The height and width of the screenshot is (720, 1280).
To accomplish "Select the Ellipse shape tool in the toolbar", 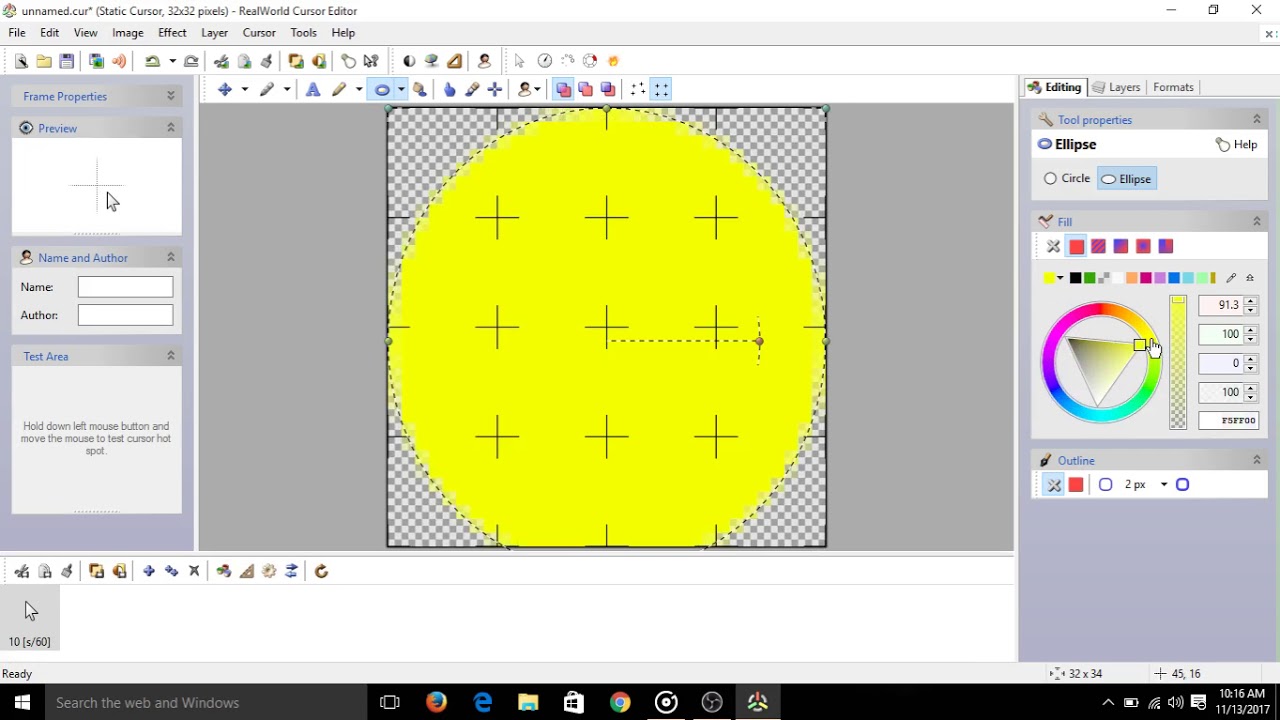I will point(382,90).
